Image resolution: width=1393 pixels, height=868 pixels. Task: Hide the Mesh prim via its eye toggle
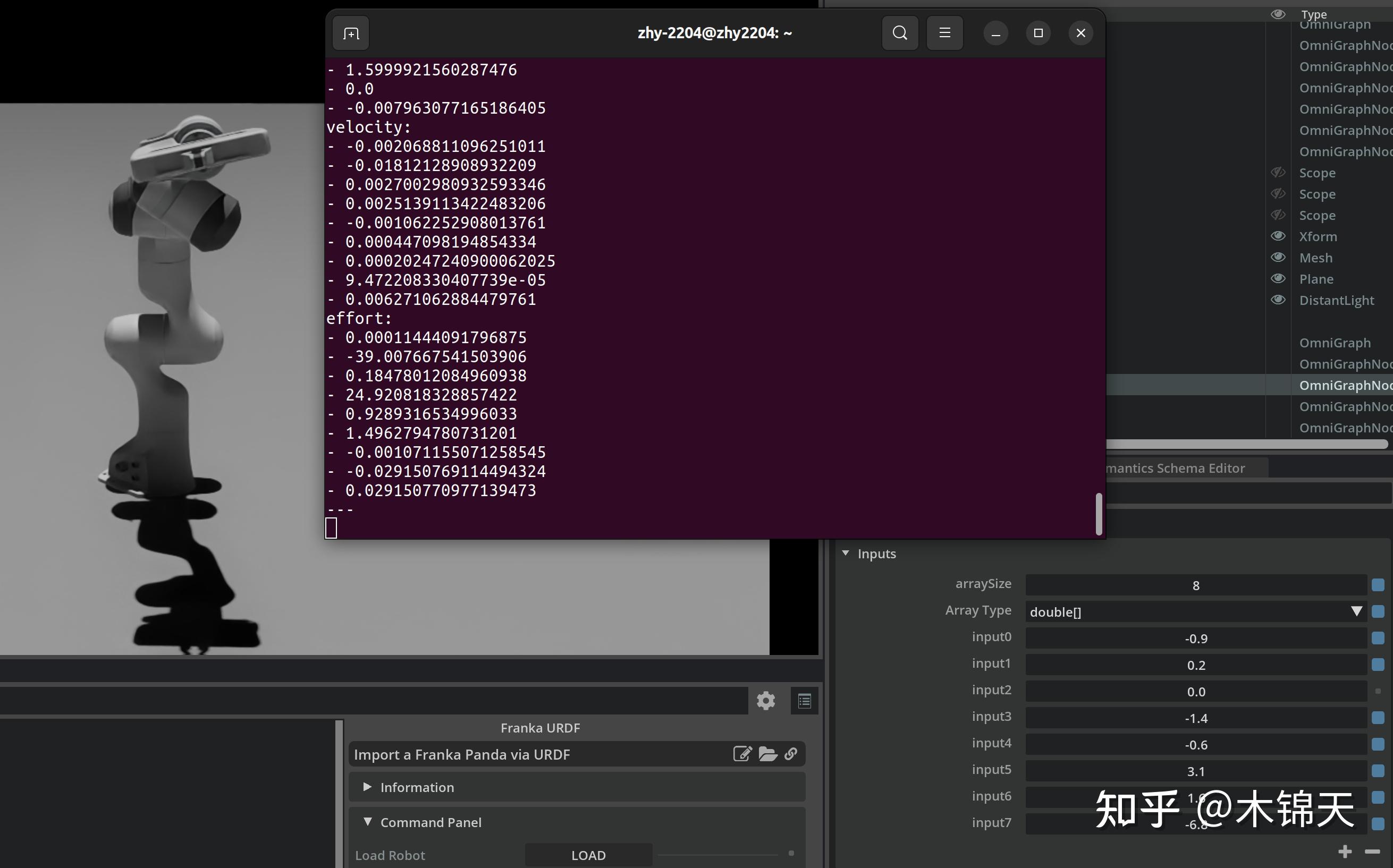1279,257
